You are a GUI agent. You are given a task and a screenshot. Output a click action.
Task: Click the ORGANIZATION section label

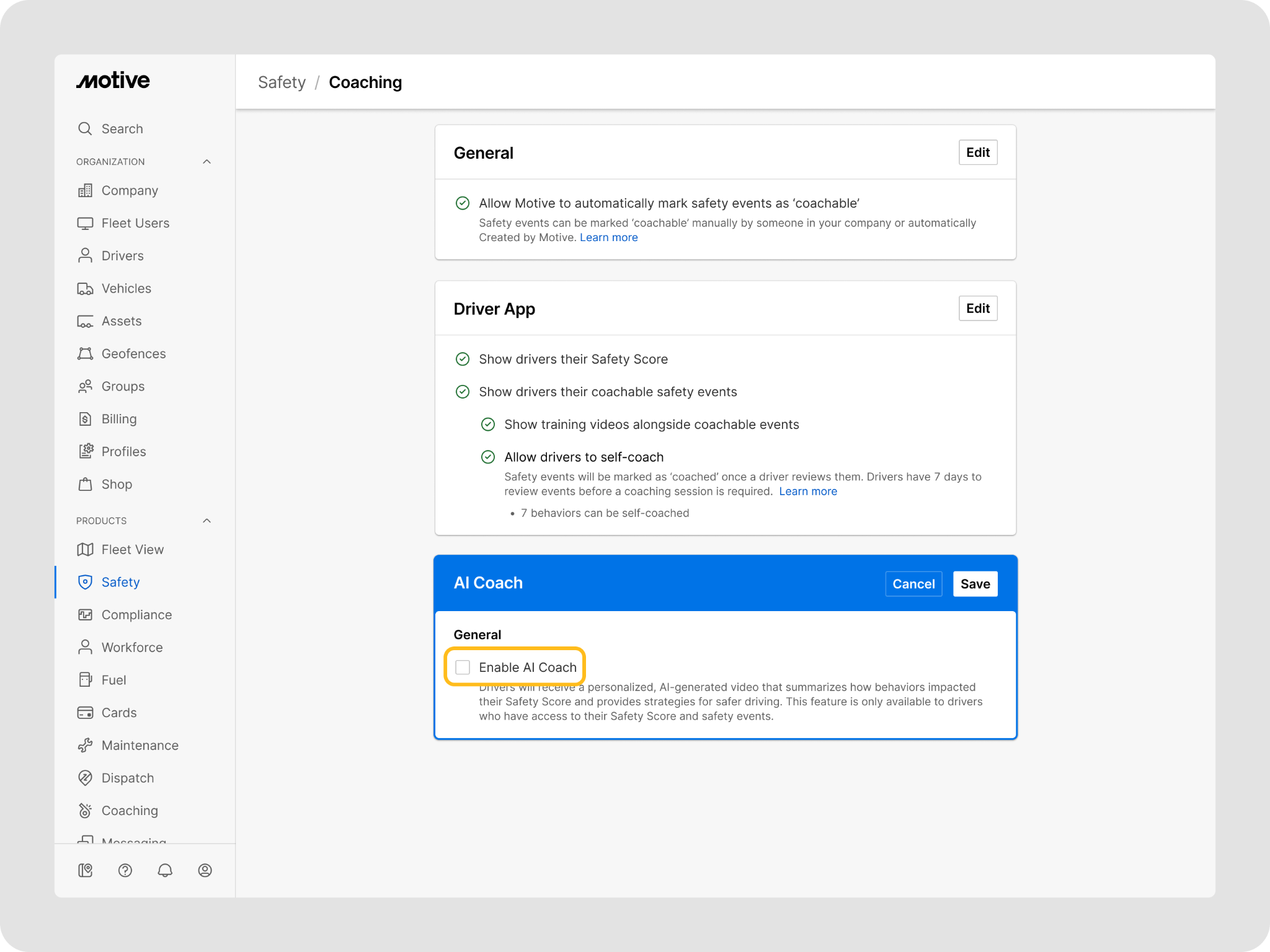click(x=110, y=162)
